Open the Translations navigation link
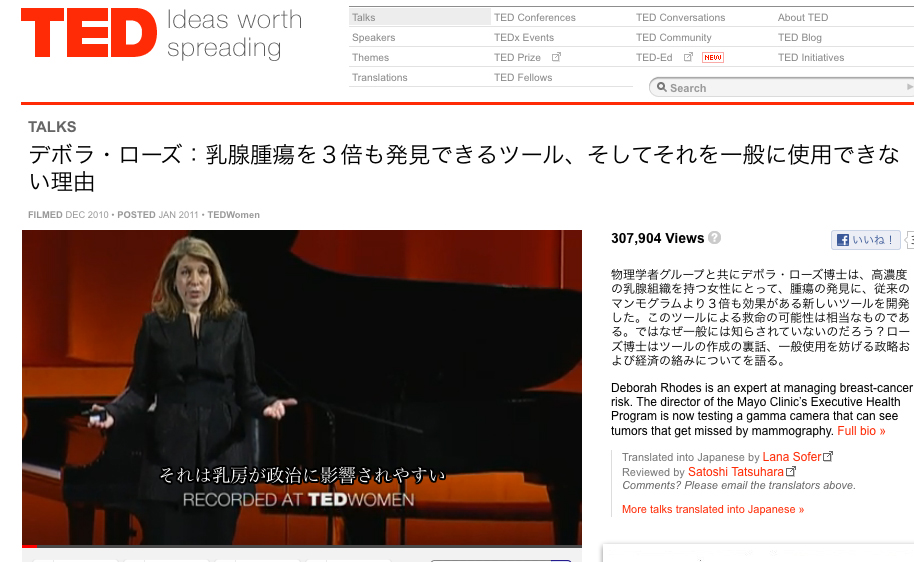The height and width of the screenshot is (562, 914). [379, 77]
